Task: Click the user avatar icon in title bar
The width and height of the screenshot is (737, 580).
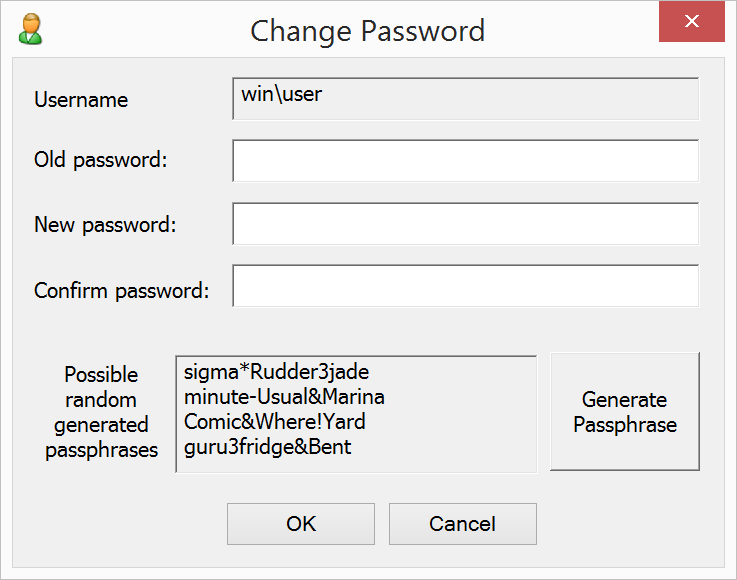Action: click(30, 29)
